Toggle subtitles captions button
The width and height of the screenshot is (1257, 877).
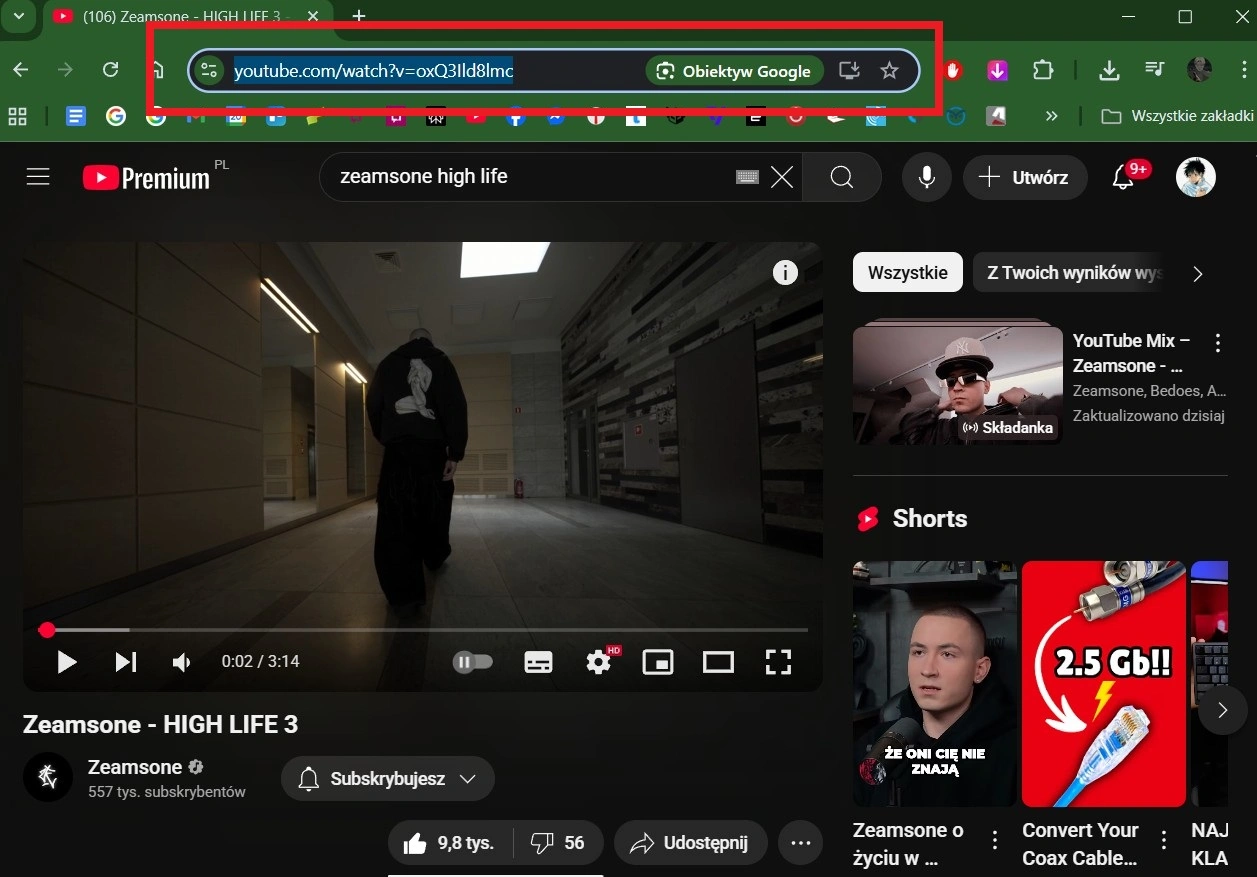tap(539, 662)
